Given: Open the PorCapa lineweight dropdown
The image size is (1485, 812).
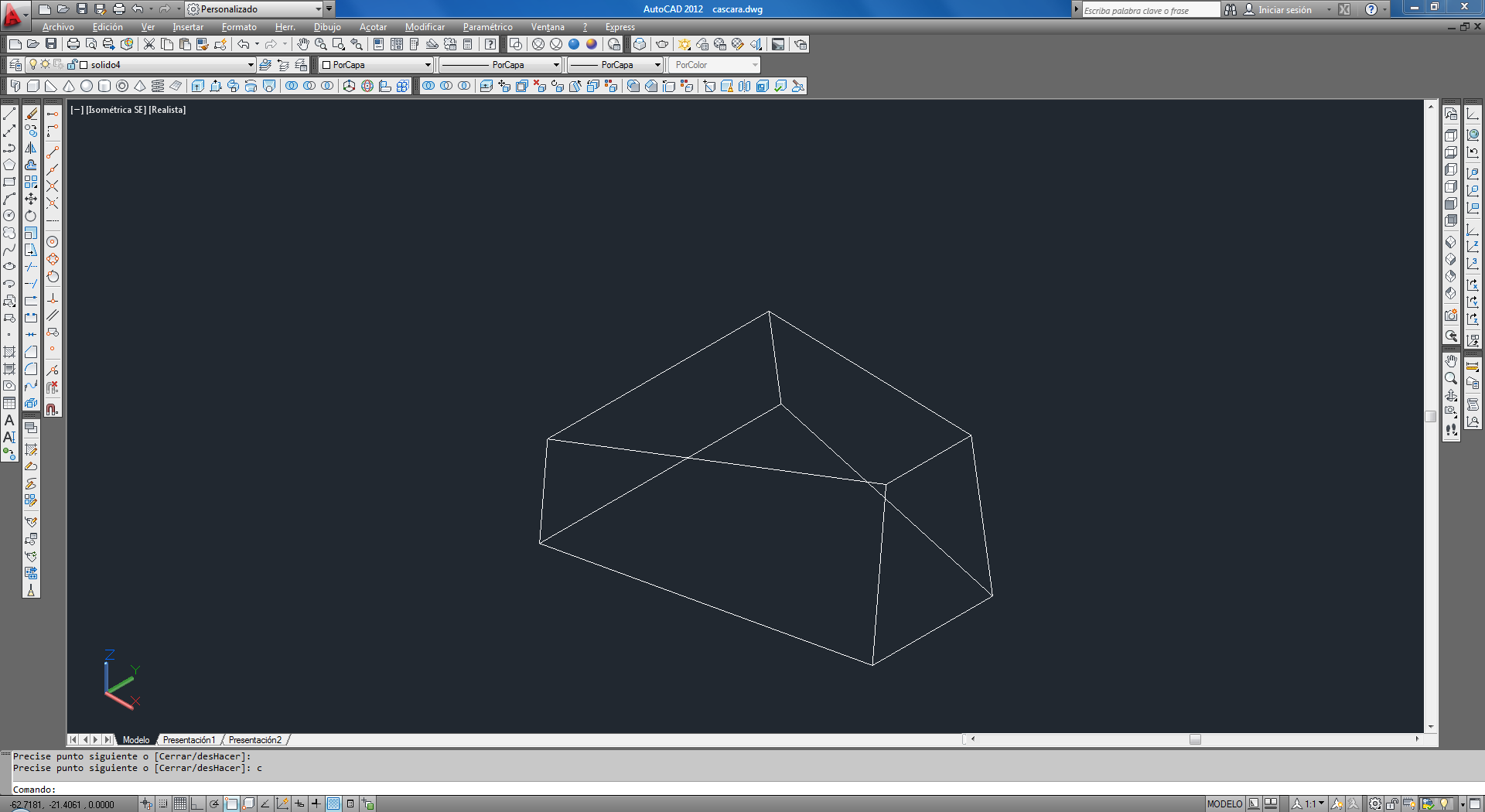Looking at the screenshot, I should [657, 65].
